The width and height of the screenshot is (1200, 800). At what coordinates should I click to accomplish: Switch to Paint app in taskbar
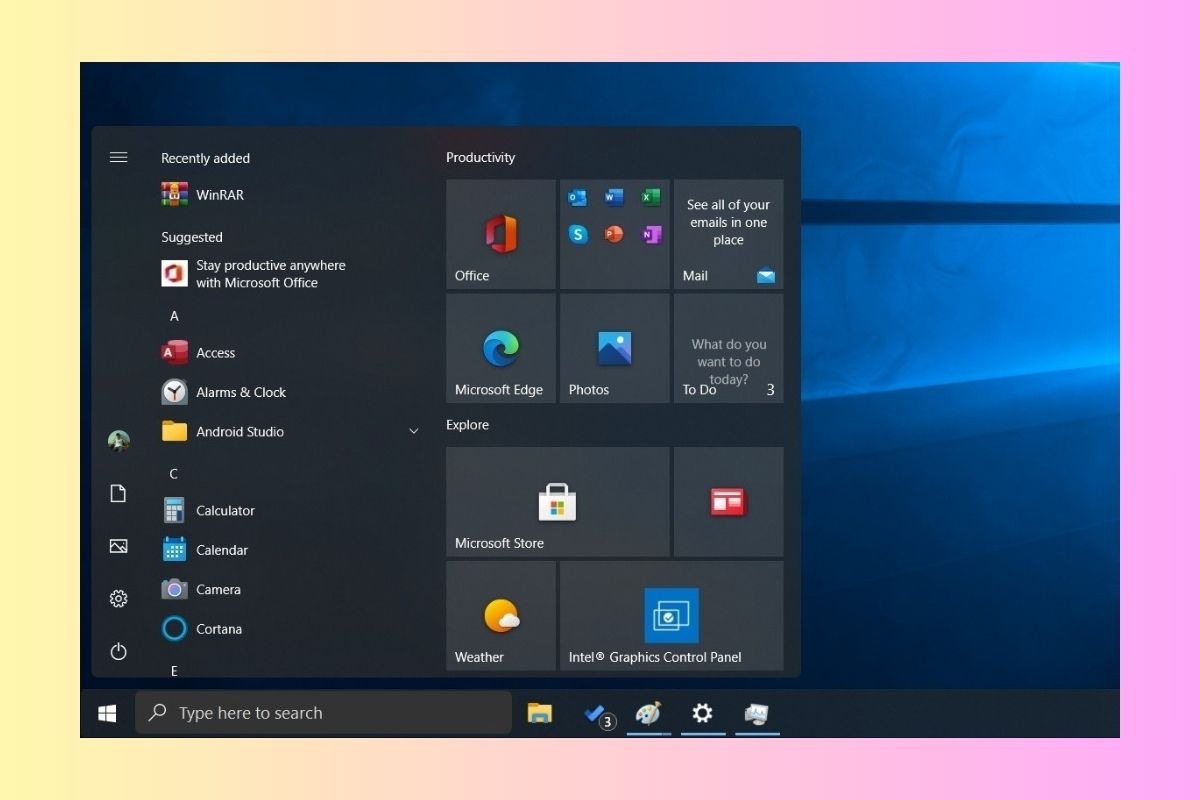click(x=649, y=713)
